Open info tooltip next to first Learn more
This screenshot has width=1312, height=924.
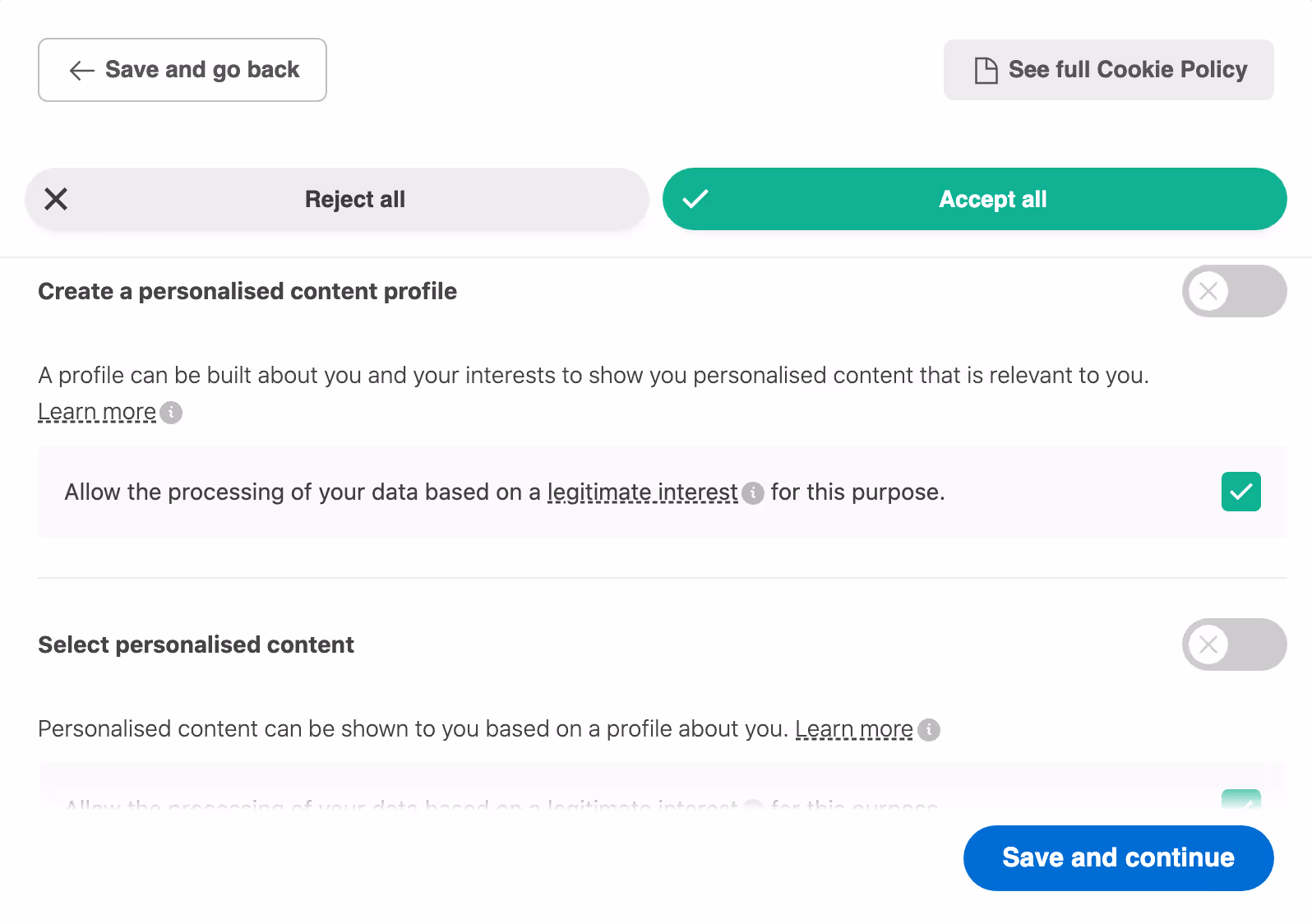(x=171, y=413)
